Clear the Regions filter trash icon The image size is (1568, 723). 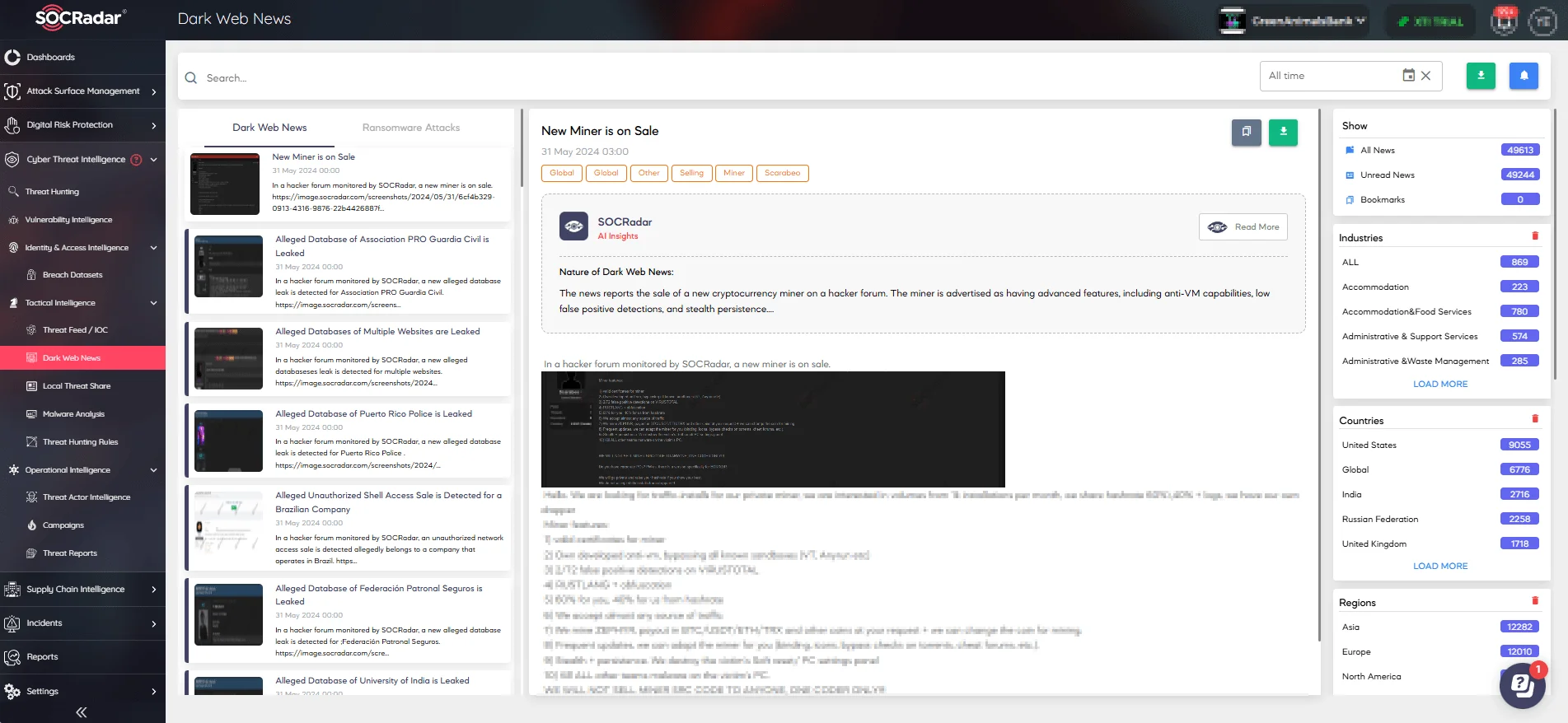click(x=1535, y=601)
